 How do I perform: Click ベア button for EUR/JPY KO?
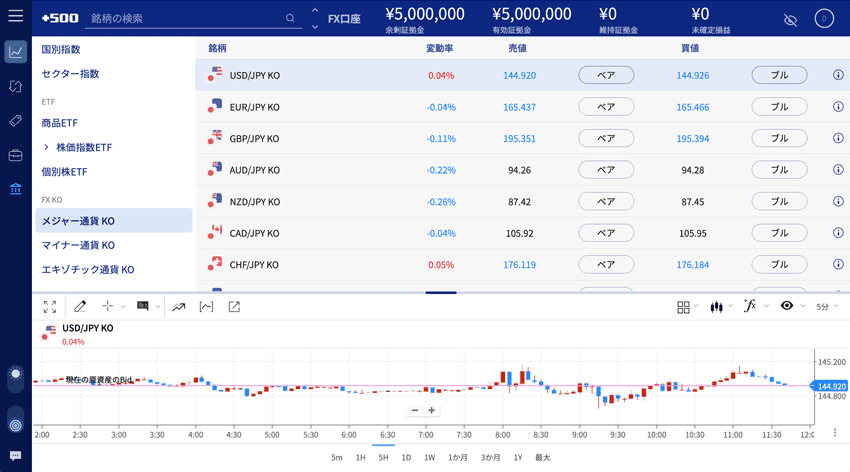[x=606, y=107]
